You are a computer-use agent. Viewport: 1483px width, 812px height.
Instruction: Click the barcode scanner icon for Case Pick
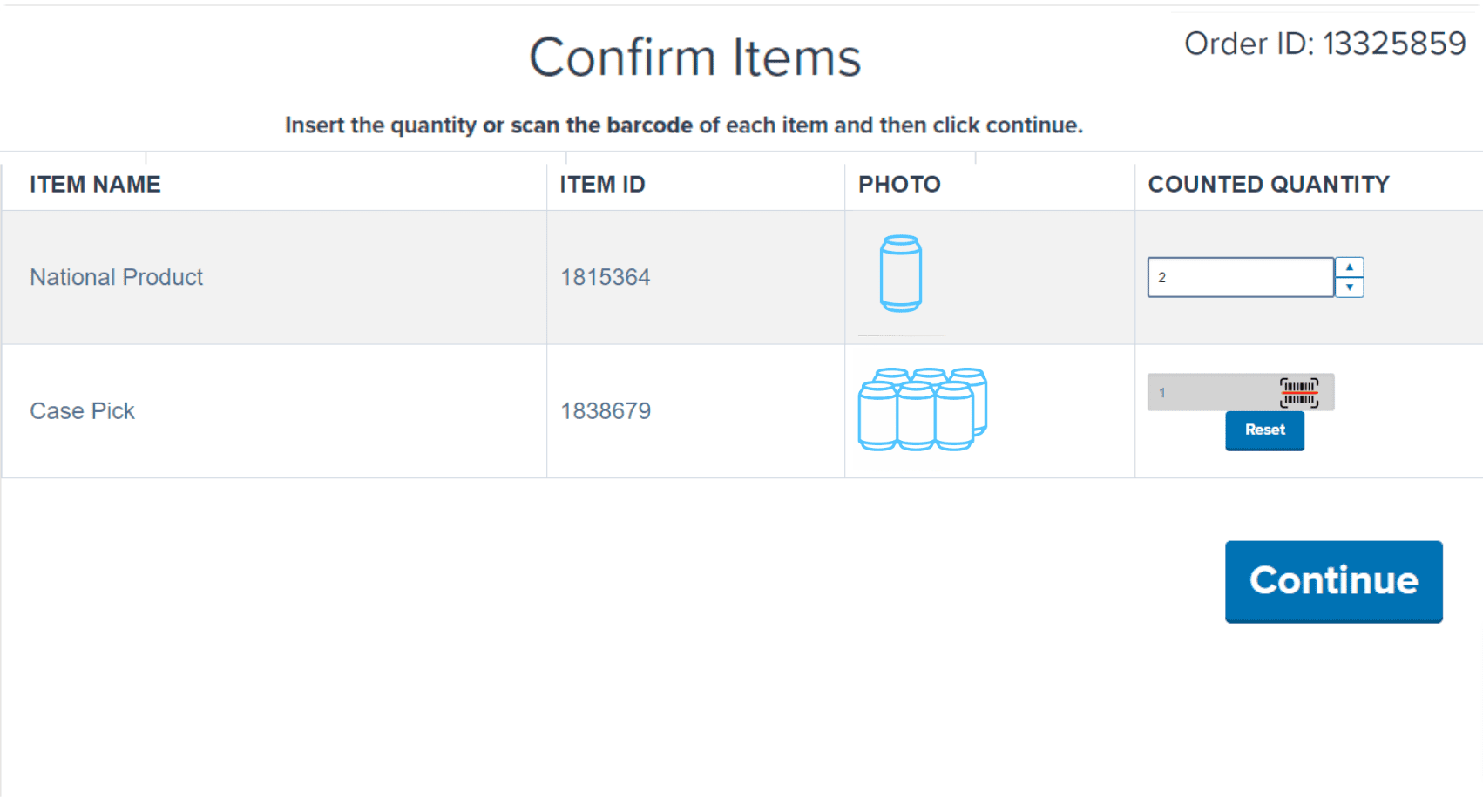(1298, 393)
